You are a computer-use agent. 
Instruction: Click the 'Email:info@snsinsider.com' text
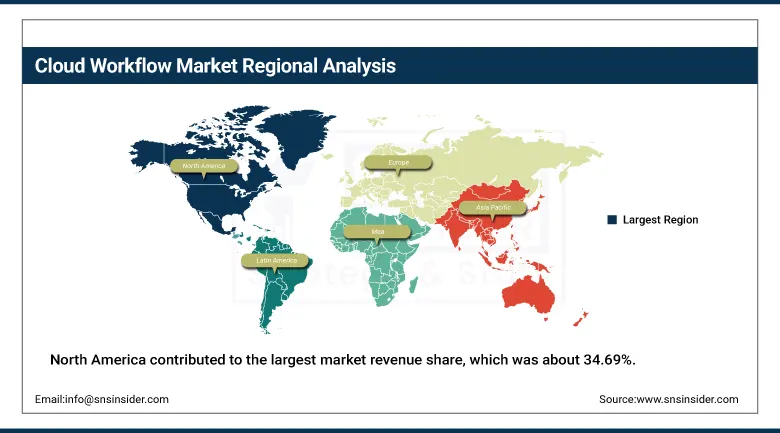click(102, 399)
